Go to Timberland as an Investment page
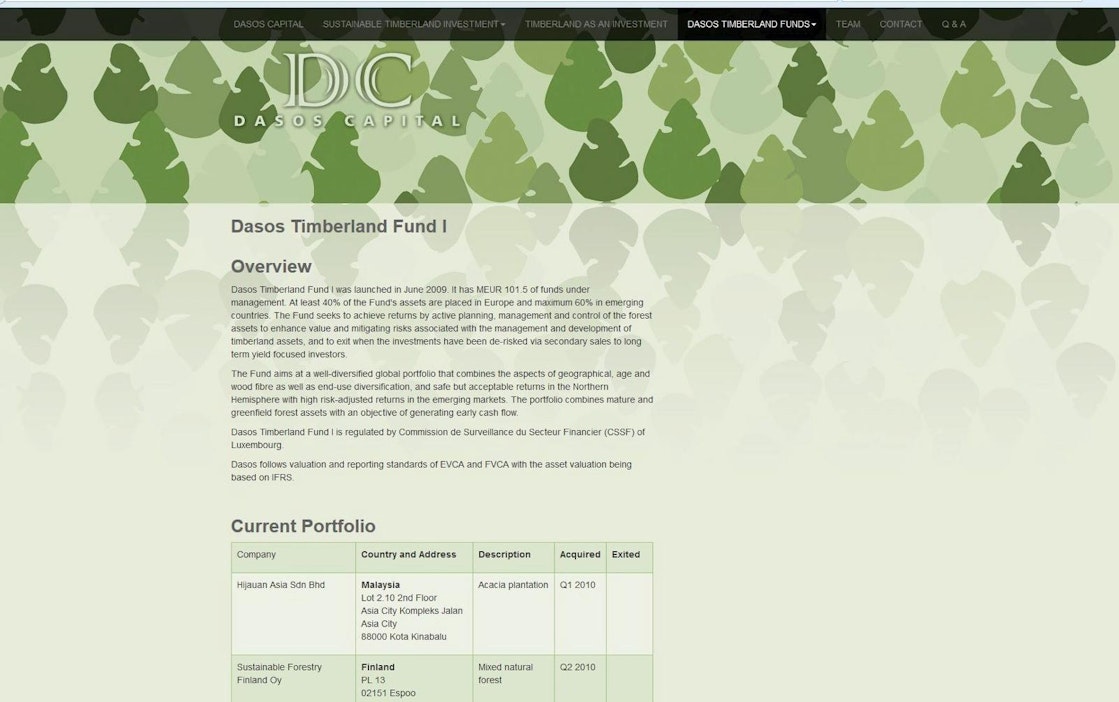This screenshot has height=702, width=1119. 596,24
